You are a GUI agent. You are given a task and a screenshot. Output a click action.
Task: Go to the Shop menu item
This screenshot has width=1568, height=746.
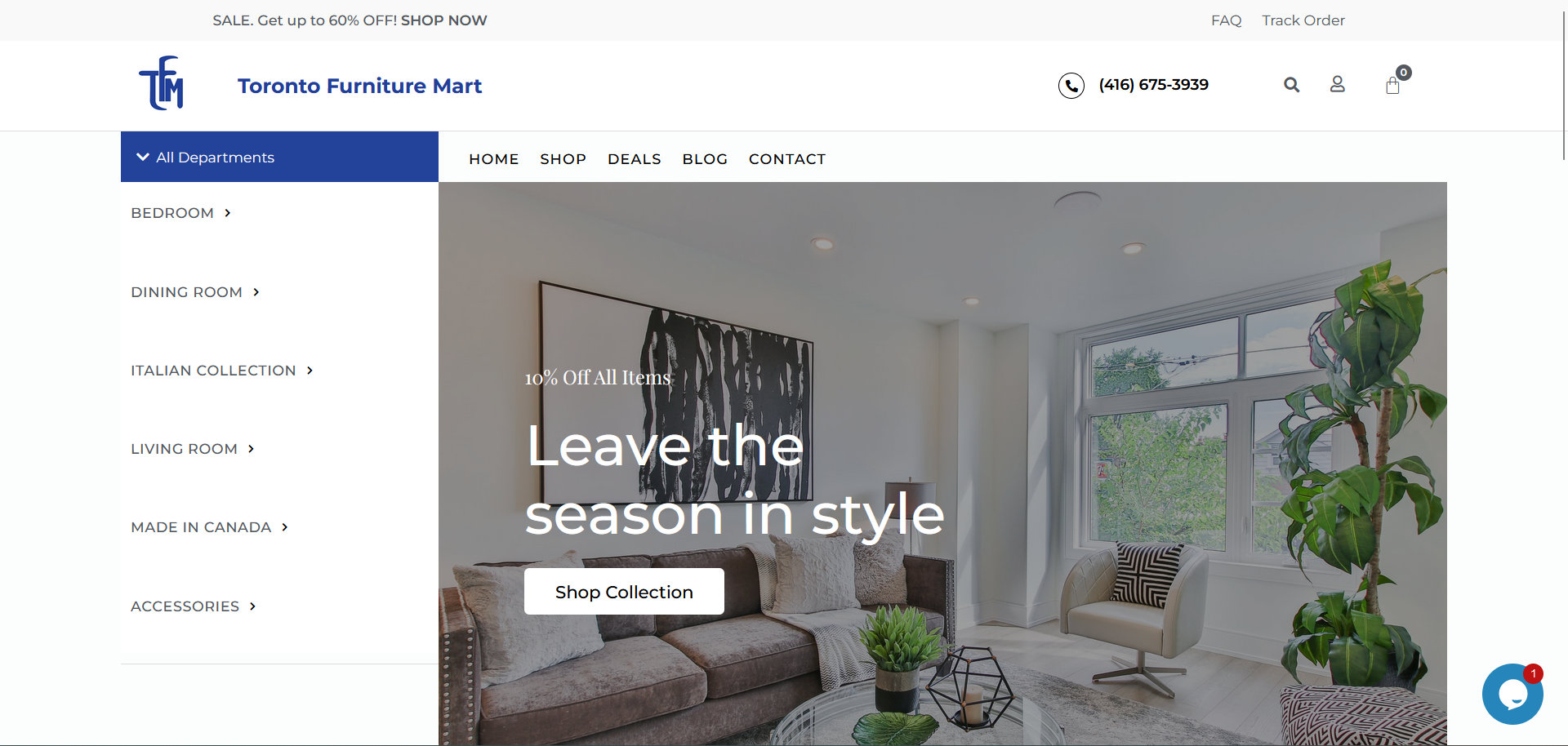click(x=563, y=159)
